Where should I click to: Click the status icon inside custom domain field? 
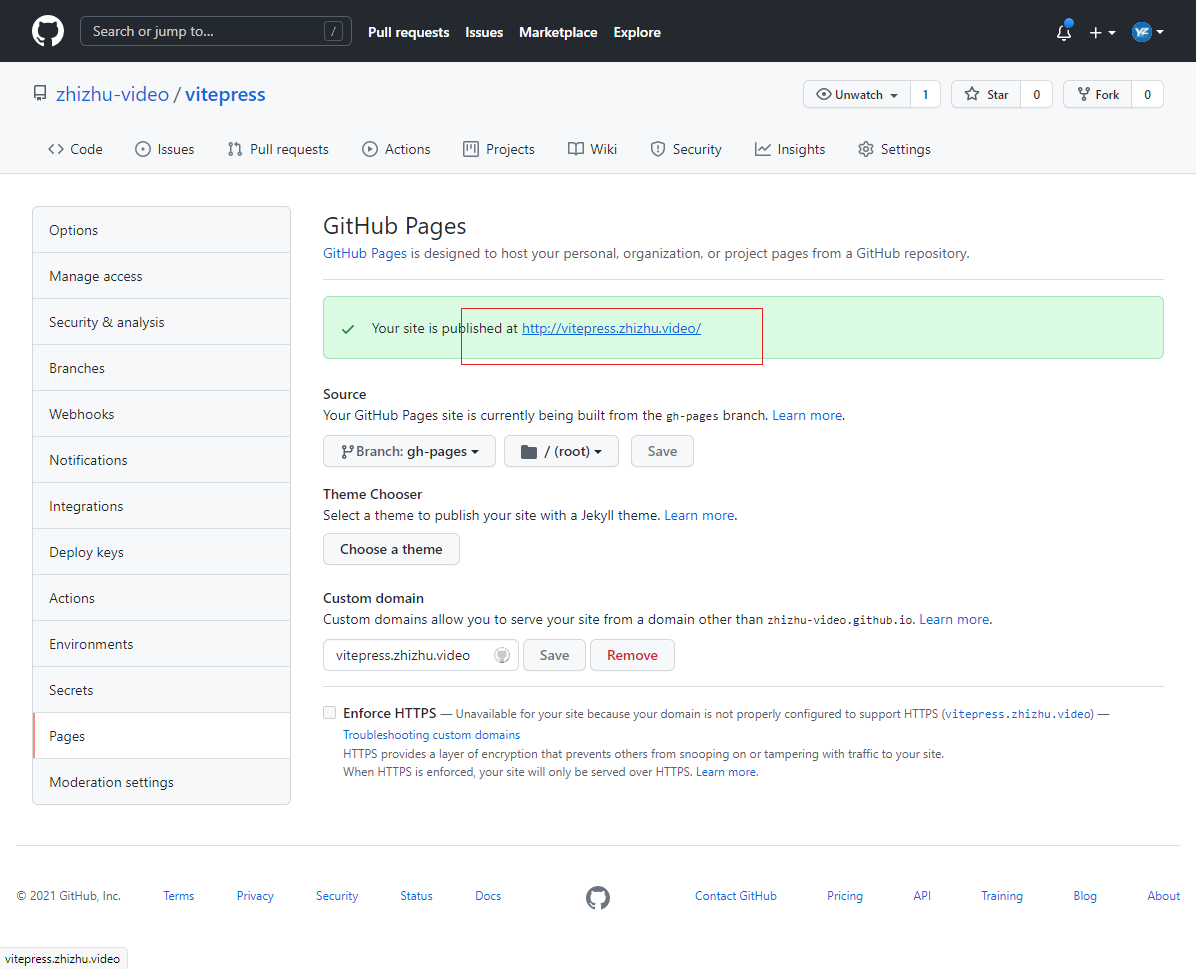coord(502,655)
